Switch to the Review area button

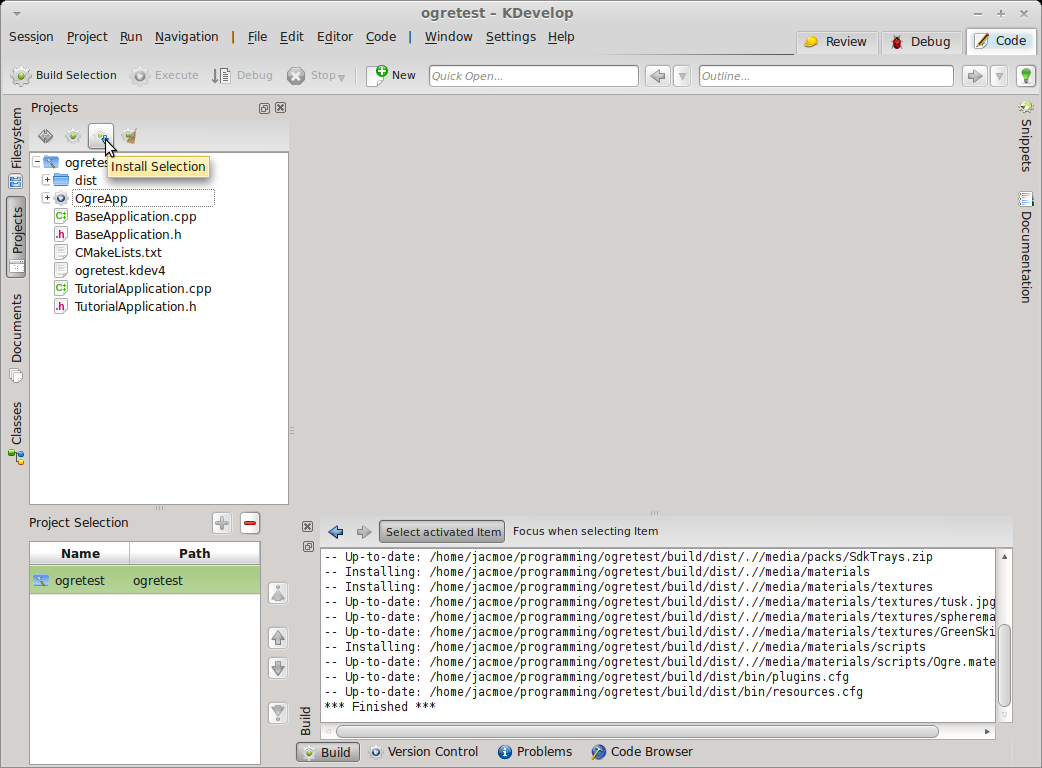pyautogui.click(x=837, y=42)
